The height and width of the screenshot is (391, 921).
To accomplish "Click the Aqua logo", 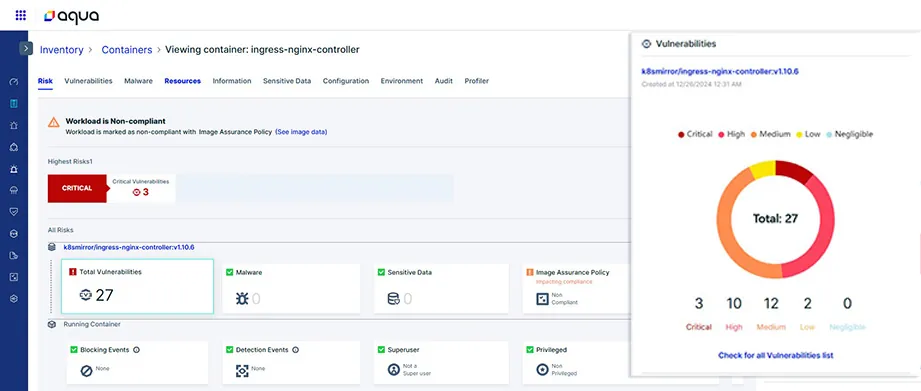I will tap(71, 16).
